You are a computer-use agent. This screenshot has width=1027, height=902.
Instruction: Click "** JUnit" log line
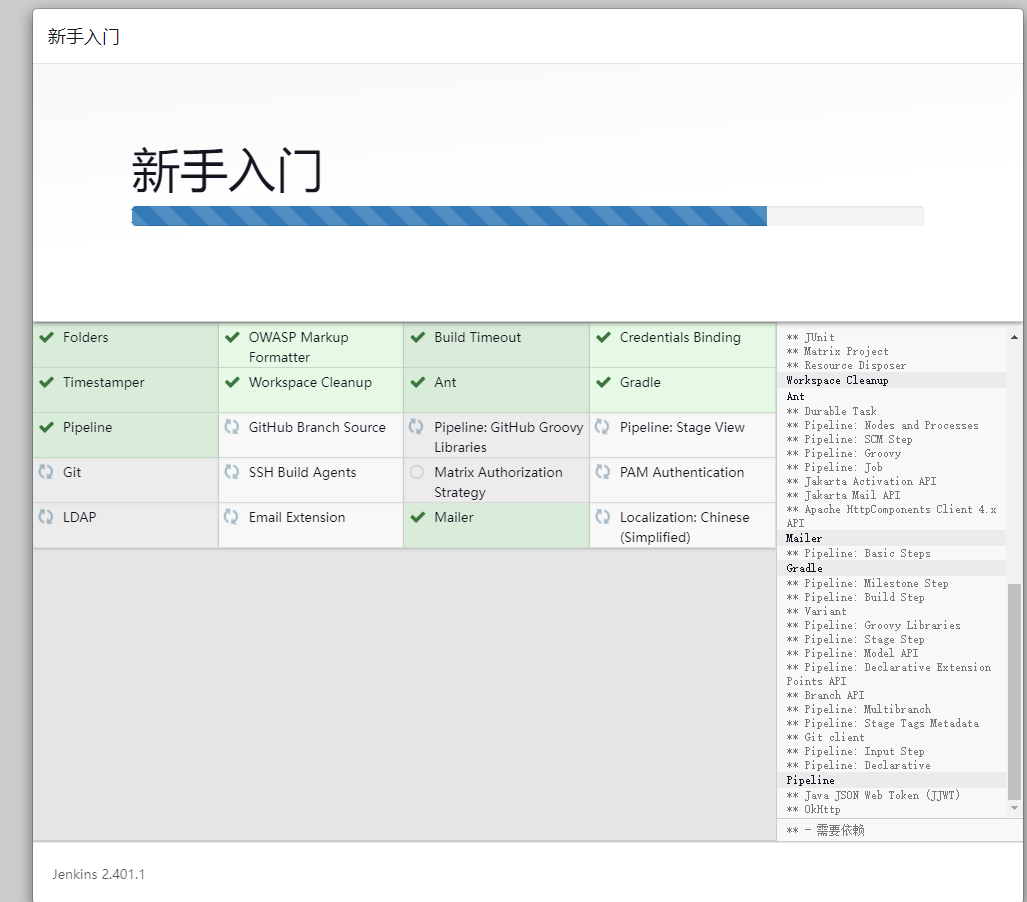(x=810, y=337)
